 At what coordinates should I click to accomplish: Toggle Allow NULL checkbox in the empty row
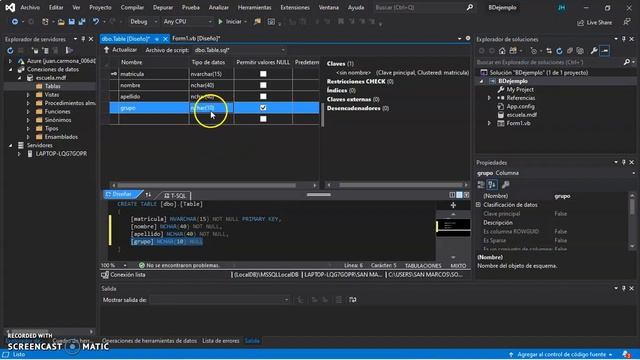(x=263, y=119)
